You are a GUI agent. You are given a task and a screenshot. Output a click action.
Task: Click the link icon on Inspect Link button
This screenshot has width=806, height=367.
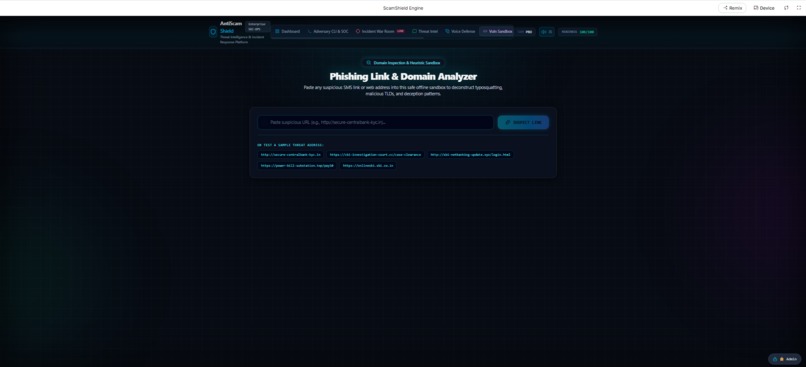pos(508,122)
